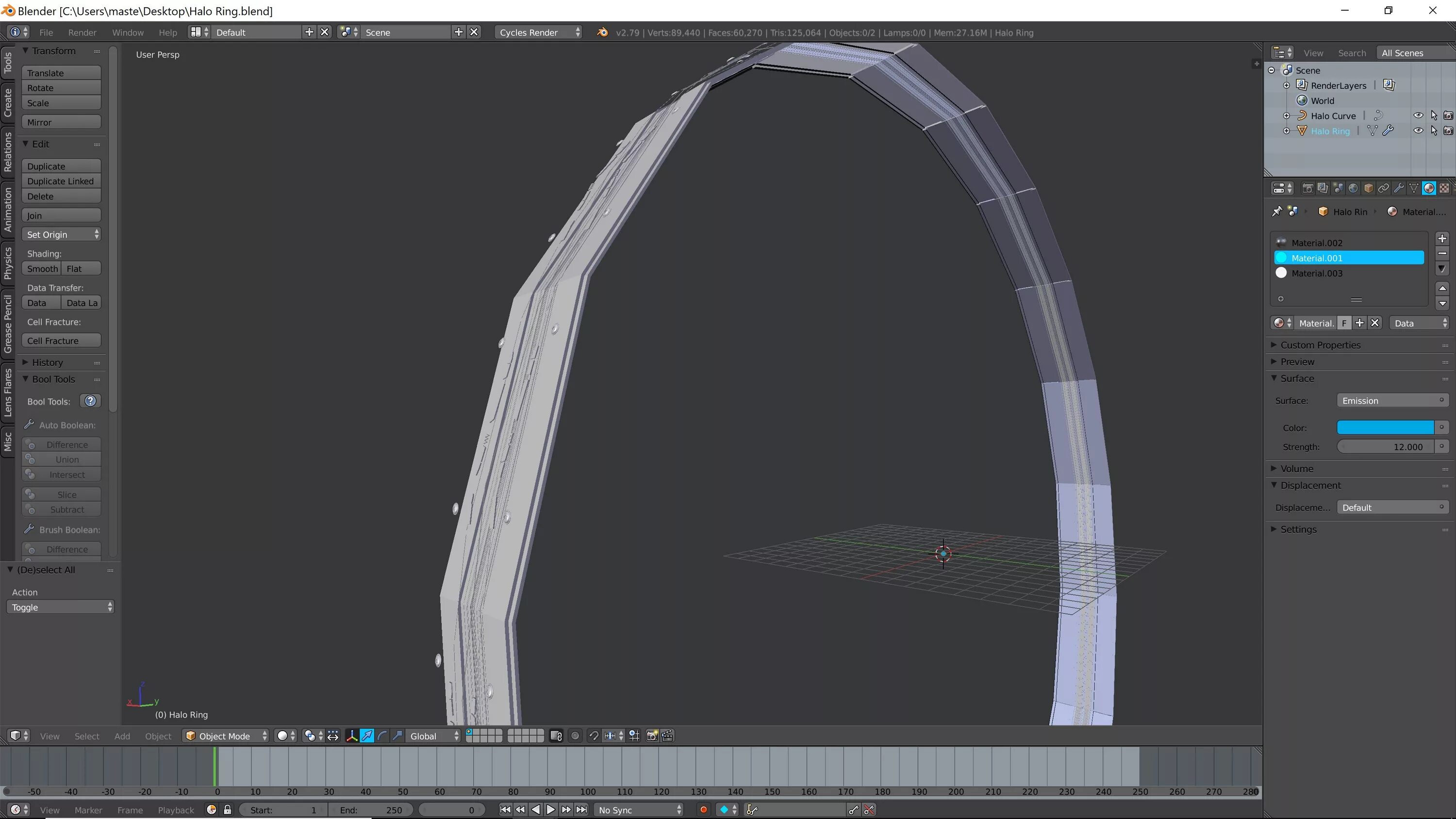Click the blue emission Color swatch

click(1384, 427)
